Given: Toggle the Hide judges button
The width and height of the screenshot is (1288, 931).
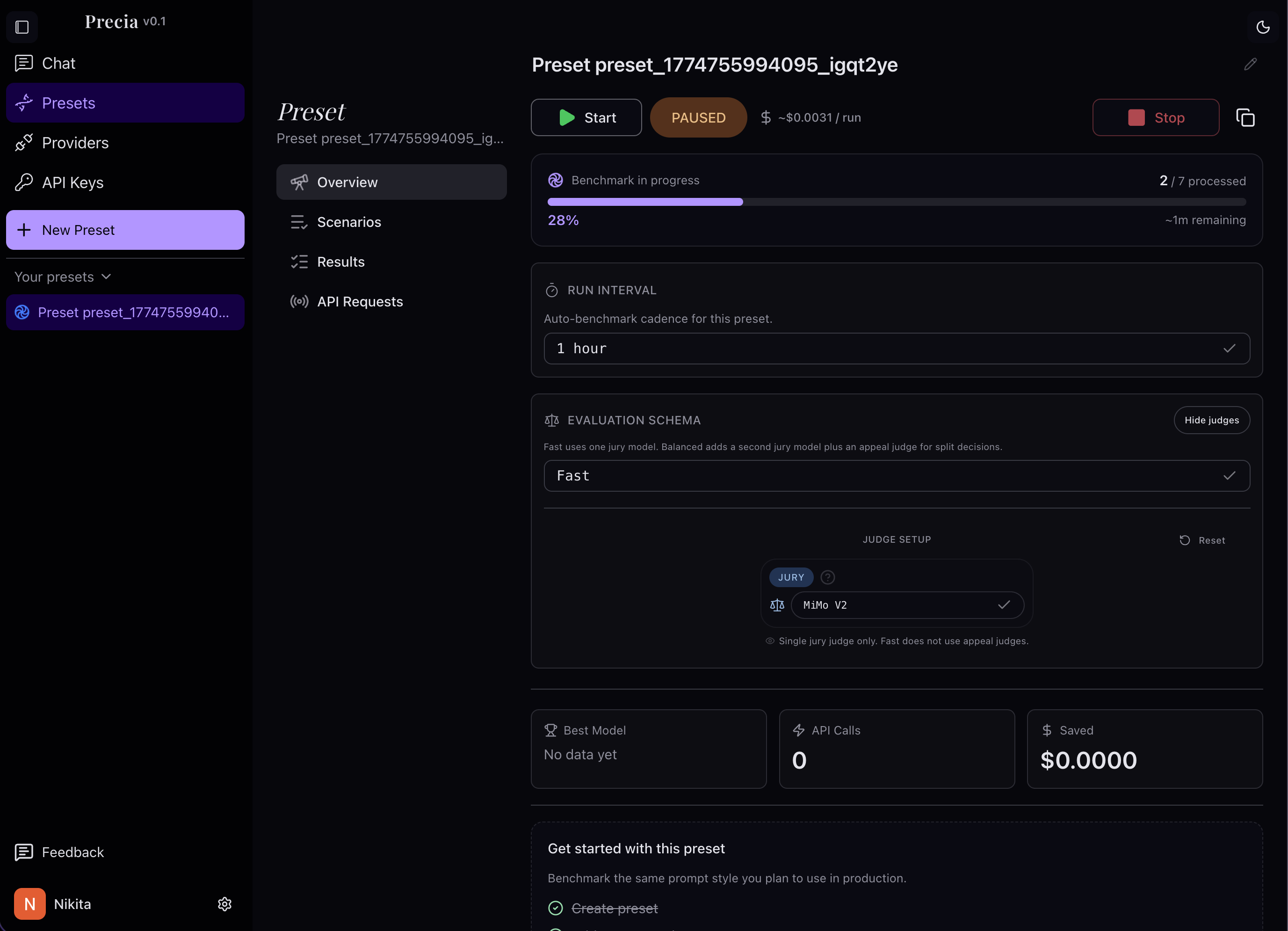Looking at the screenshot, I should coord(1211,420).
